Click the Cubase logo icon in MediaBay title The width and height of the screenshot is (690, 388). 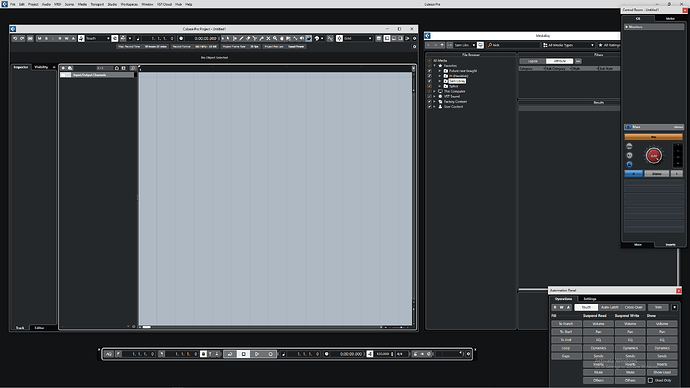point(428,35)
